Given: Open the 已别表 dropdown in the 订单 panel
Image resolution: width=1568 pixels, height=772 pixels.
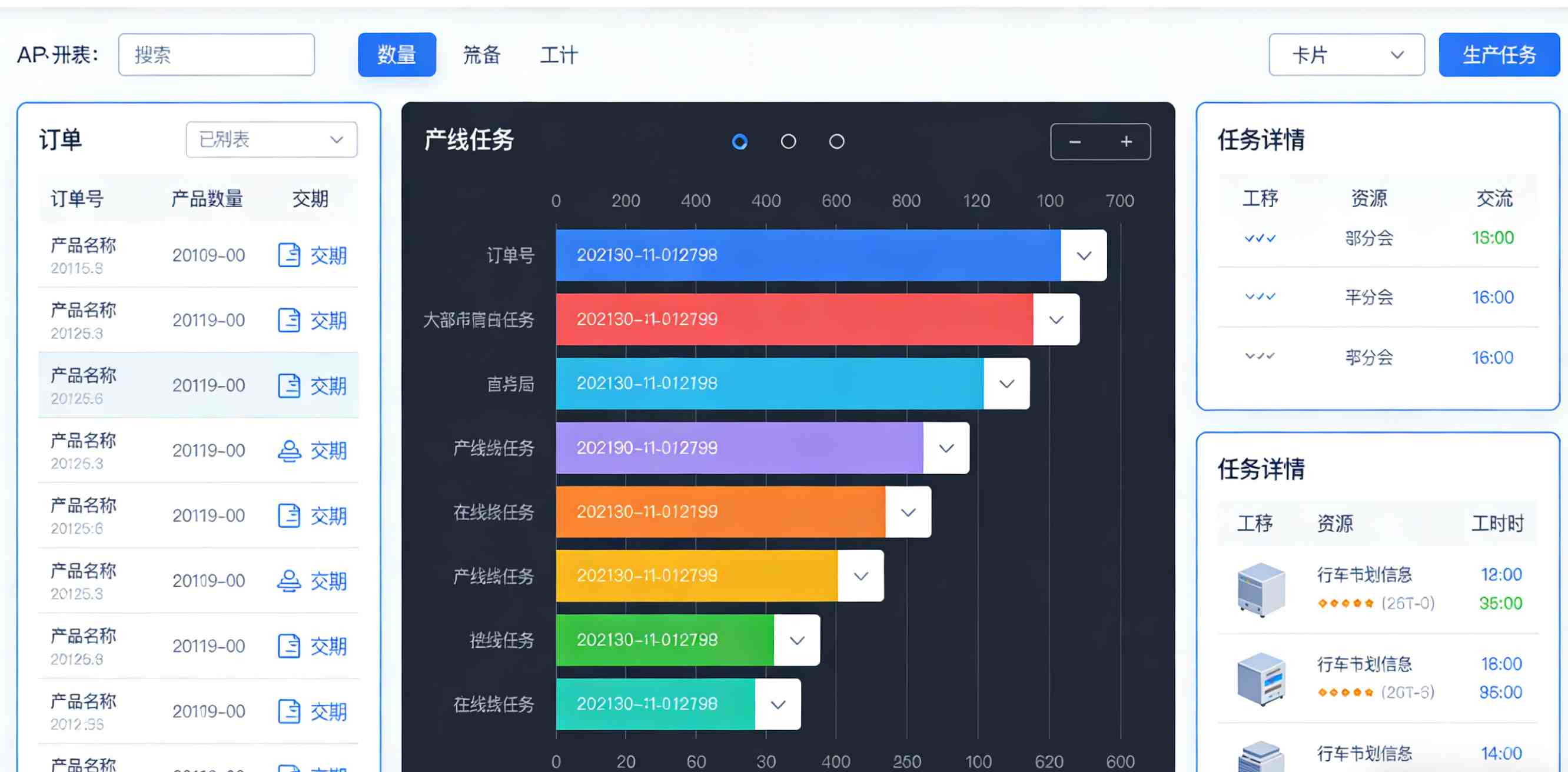Looking at the screenshot, I should (x=271, y=139).
